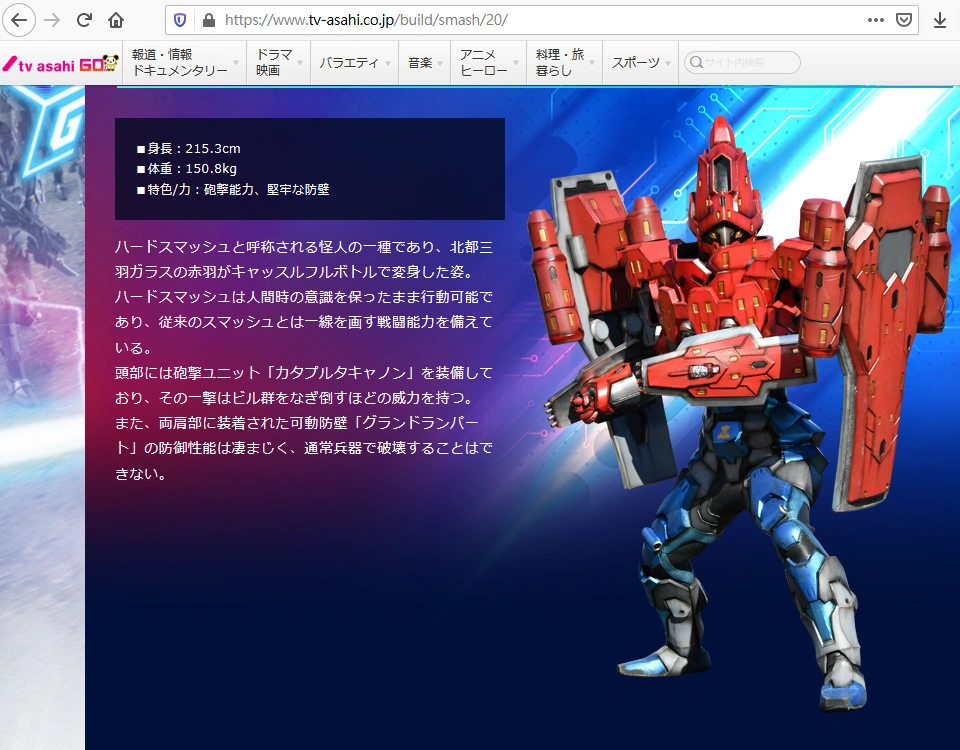Expand dropdown arrow beside アニメ ヒーロー
960x750 pixels.
coord(516,63)
